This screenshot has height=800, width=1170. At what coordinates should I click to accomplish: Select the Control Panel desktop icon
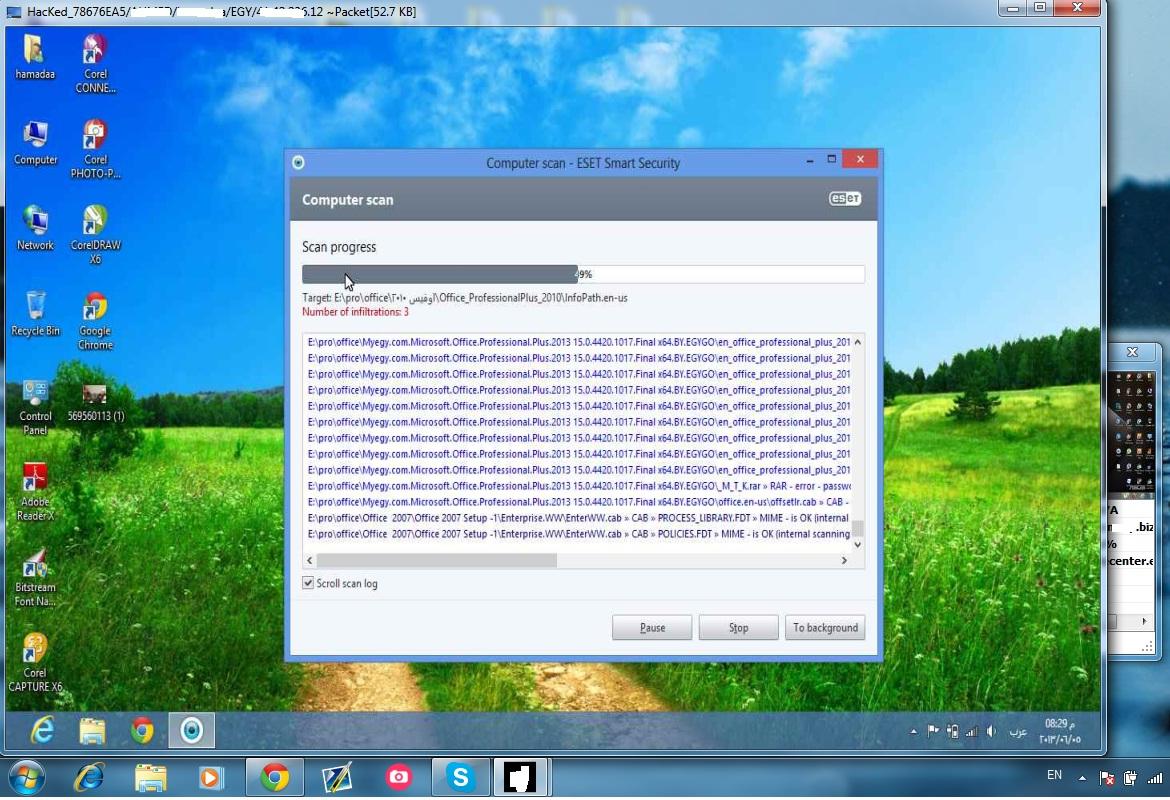pos(35,407)
